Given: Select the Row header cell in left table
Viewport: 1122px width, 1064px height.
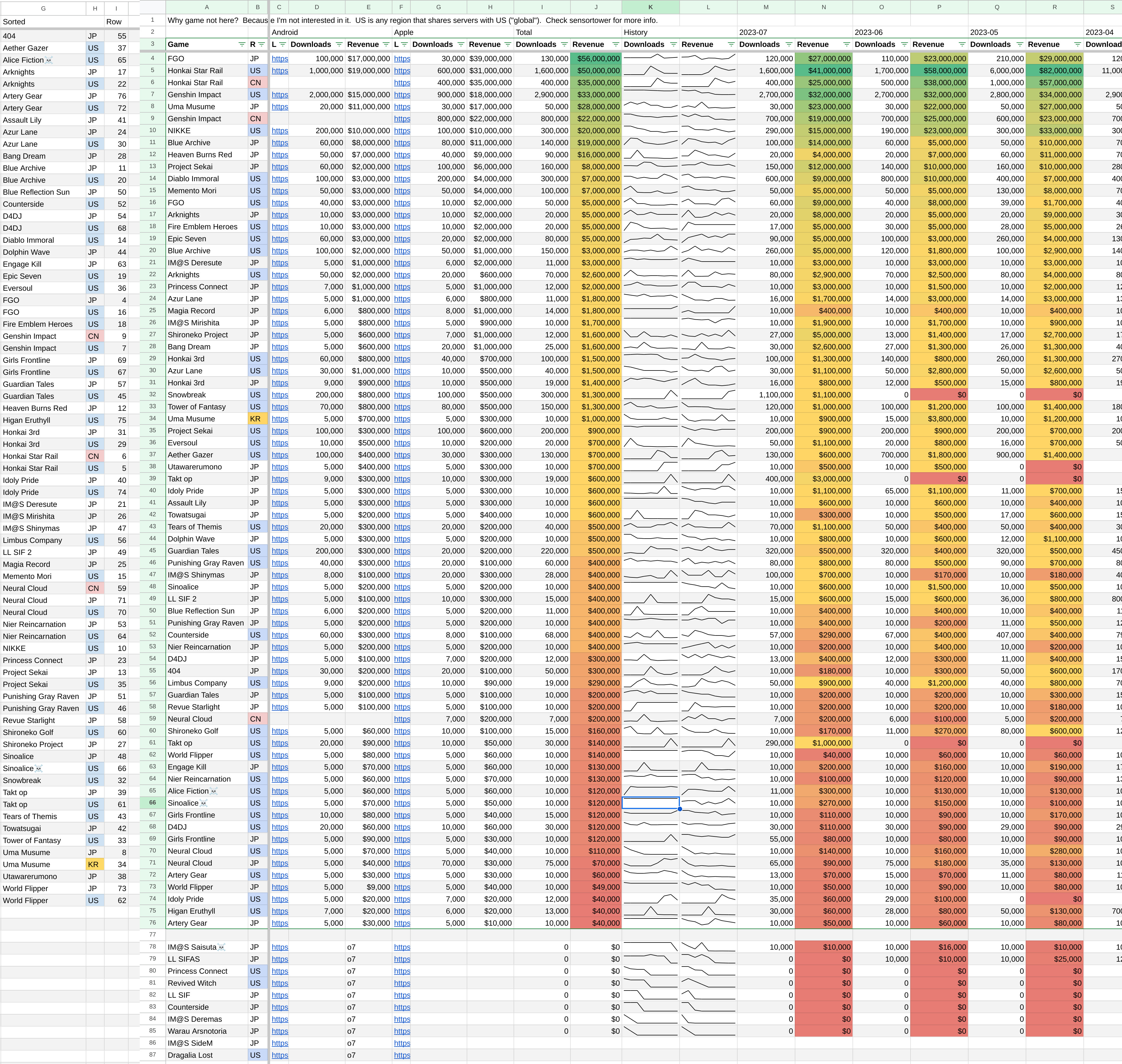Looking at the screenshot, I should tap(116, 21).
